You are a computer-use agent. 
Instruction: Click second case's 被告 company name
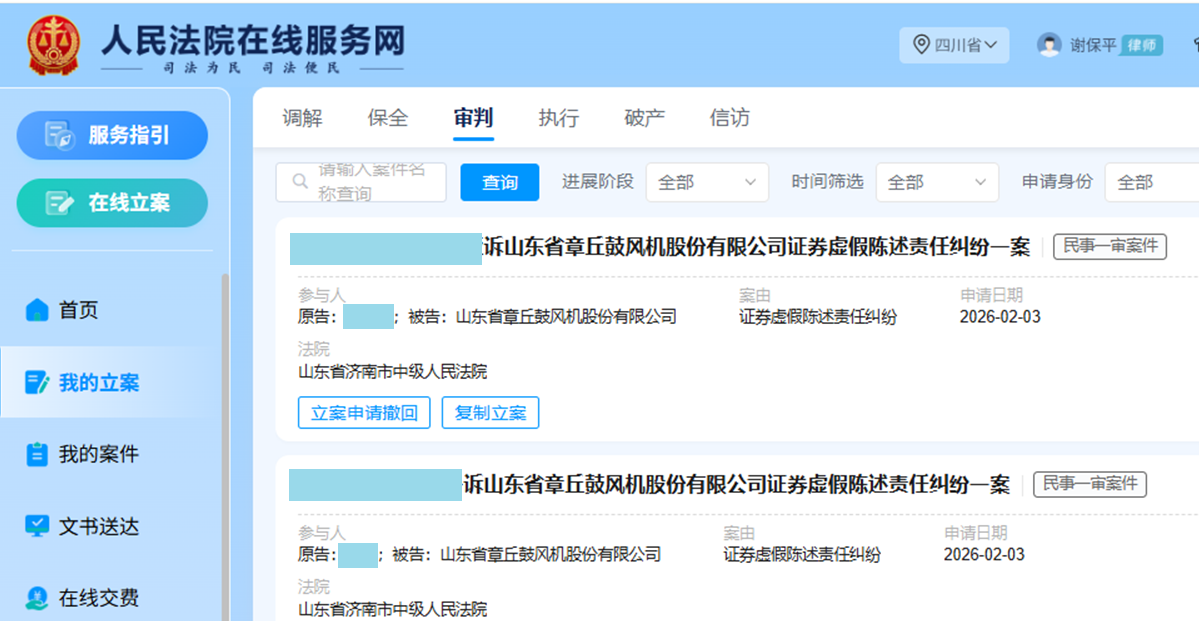point(551,554)
